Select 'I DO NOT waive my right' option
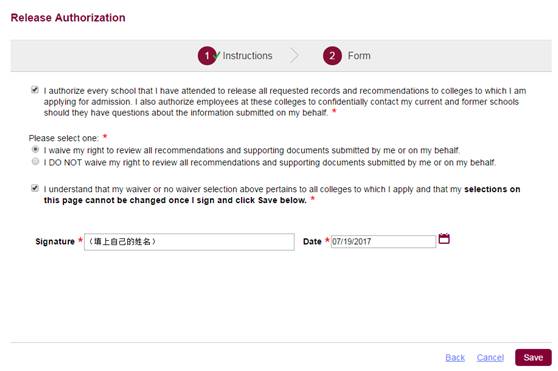 point(35,161)
